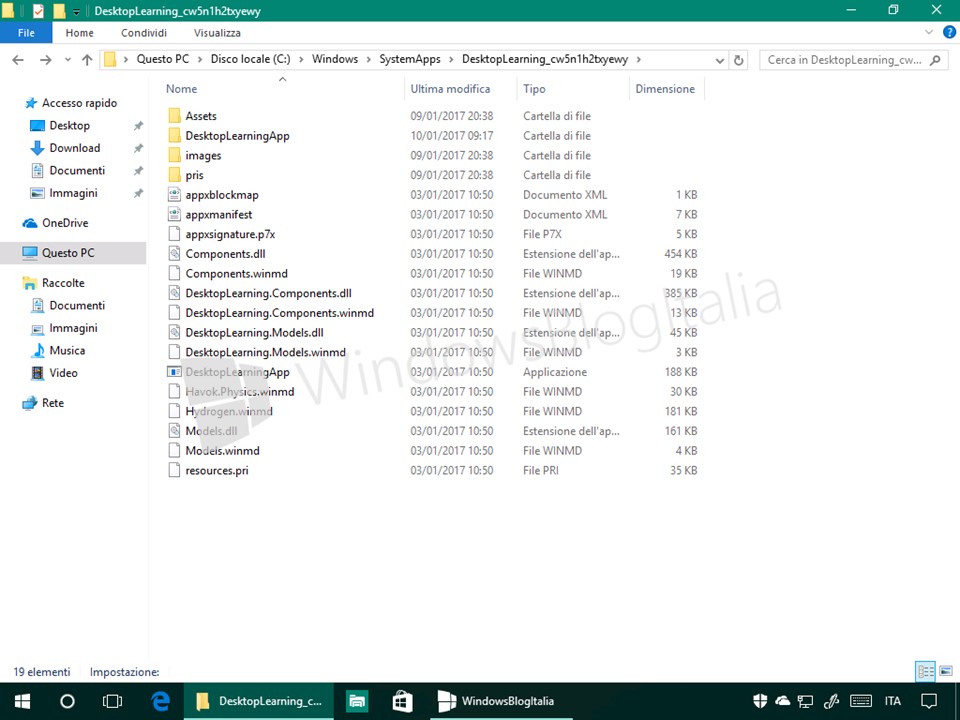Go forward with the Forward arrow
The image size is (960, 720).
pyautogui.click(x=45, y=59)
